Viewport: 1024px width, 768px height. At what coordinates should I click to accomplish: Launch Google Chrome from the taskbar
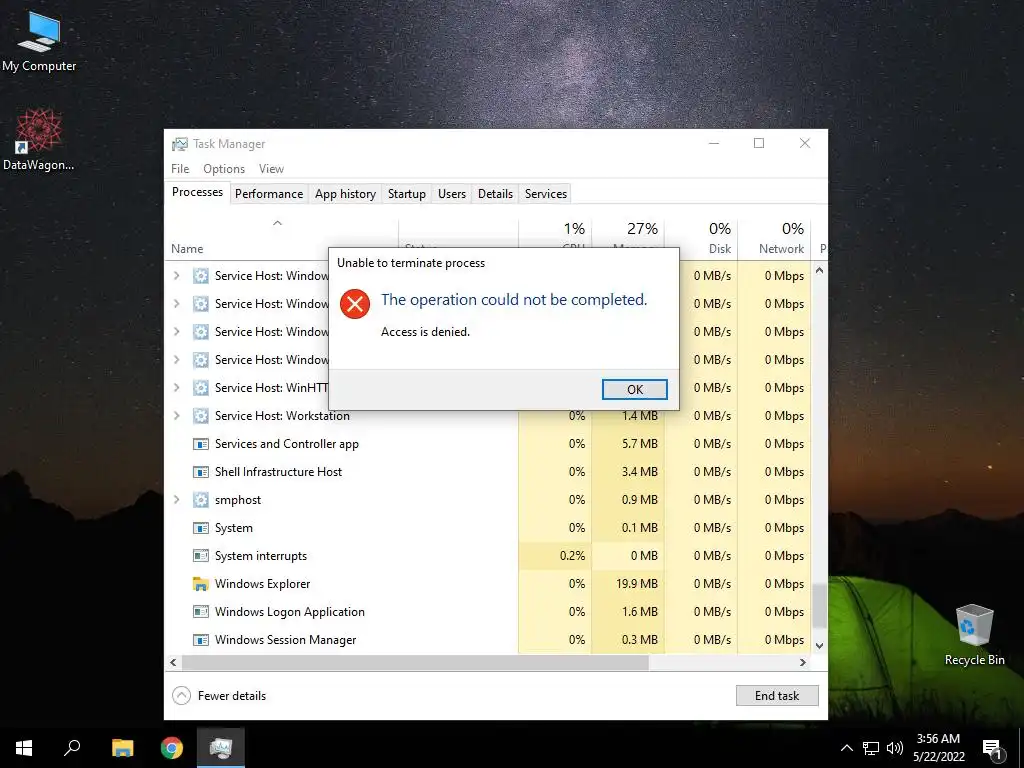pyautogui.click(x=172, y=748)
